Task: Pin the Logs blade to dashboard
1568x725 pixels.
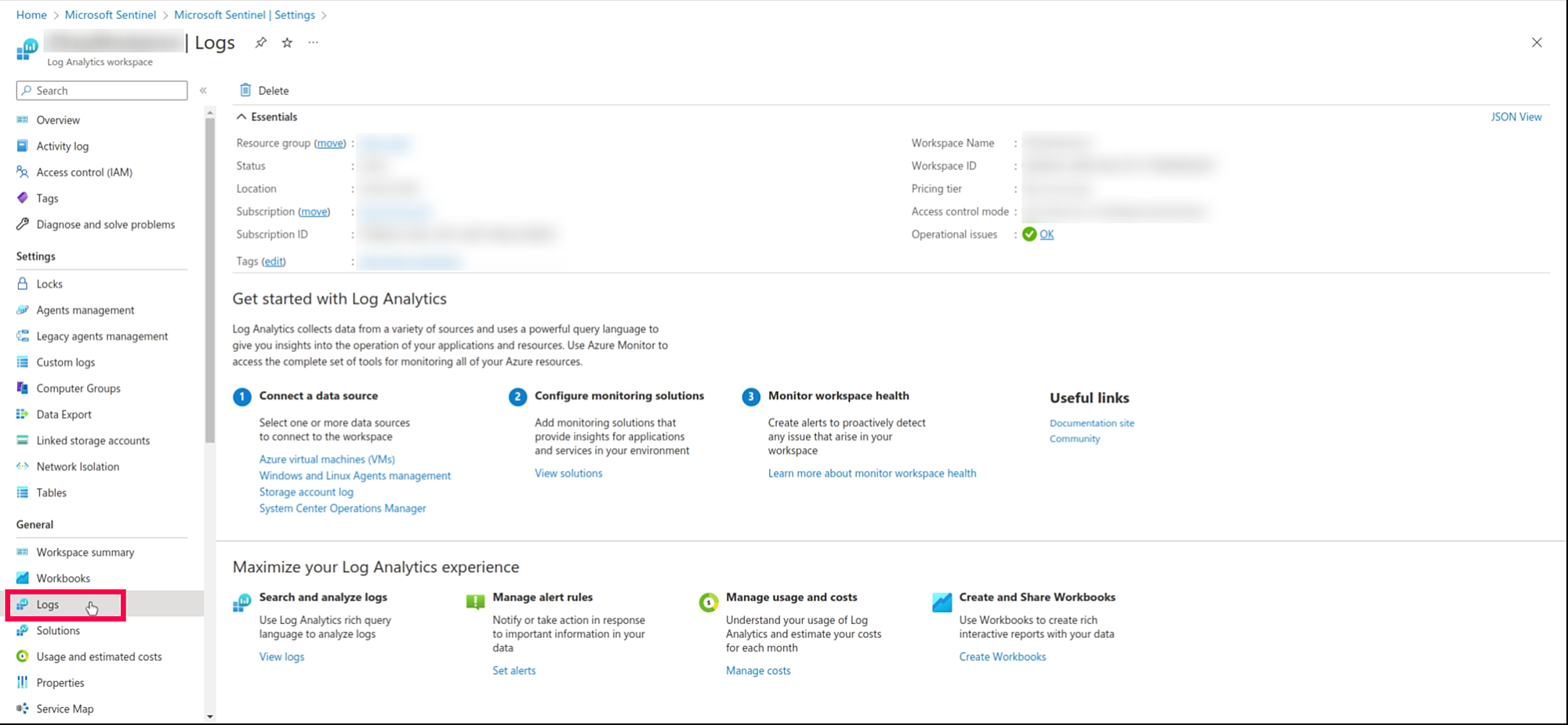Action: [x=261, y=42]
